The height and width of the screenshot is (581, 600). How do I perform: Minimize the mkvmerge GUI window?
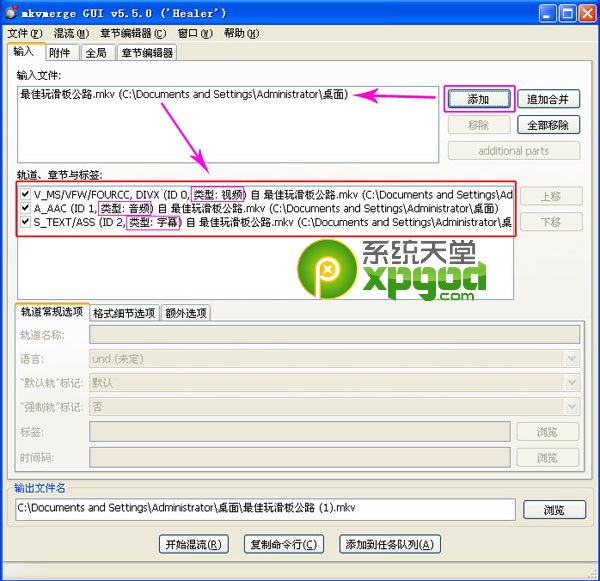[547, 13]
